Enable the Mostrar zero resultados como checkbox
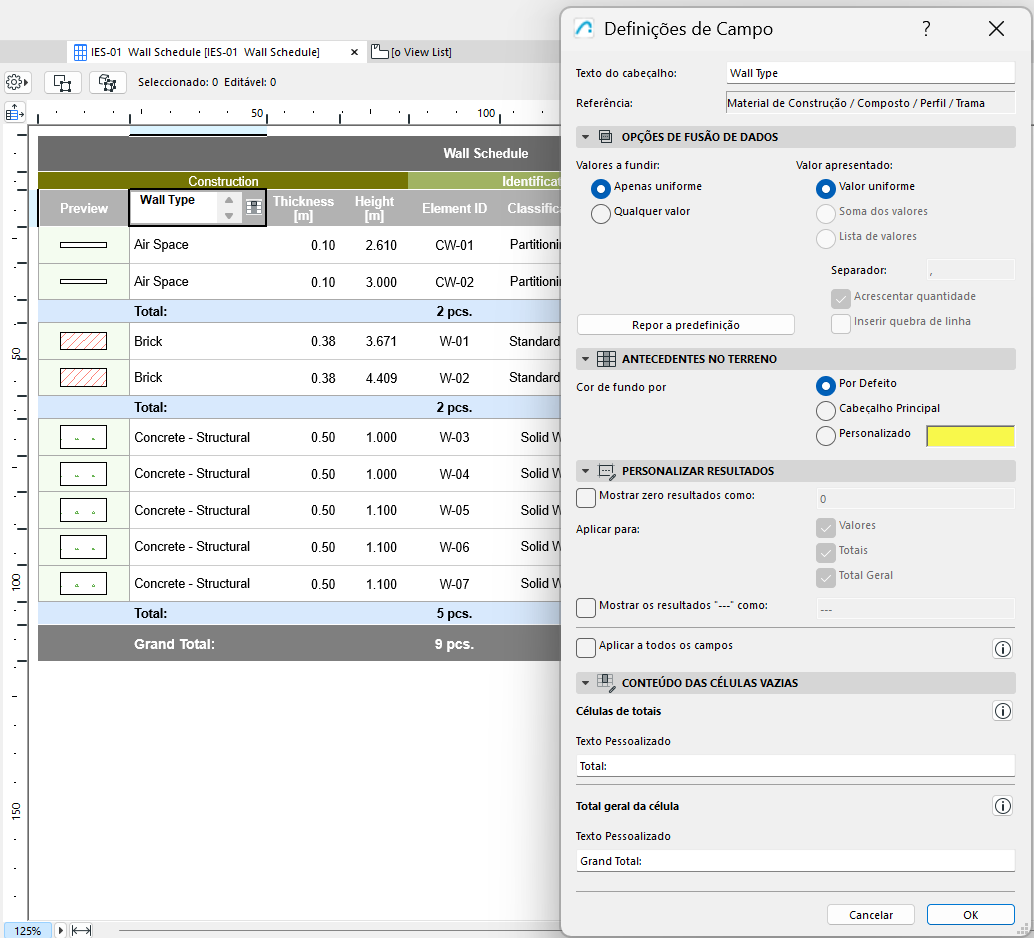Image resolution: width=1034 pixels, height=938 pixels. coord(586,497)
